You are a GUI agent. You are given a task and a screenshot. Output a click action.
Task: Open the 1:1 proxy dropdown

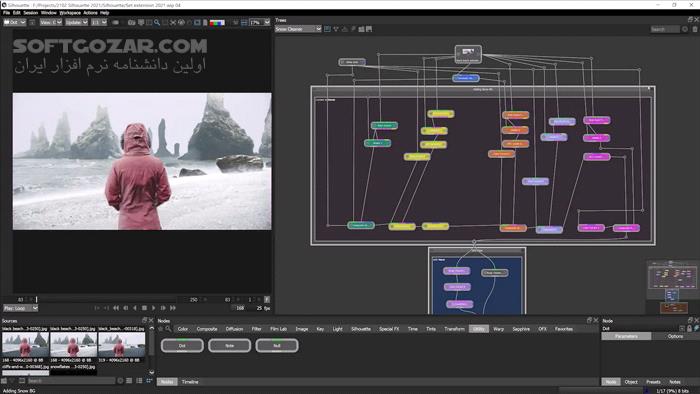click(x=99, y=22)
